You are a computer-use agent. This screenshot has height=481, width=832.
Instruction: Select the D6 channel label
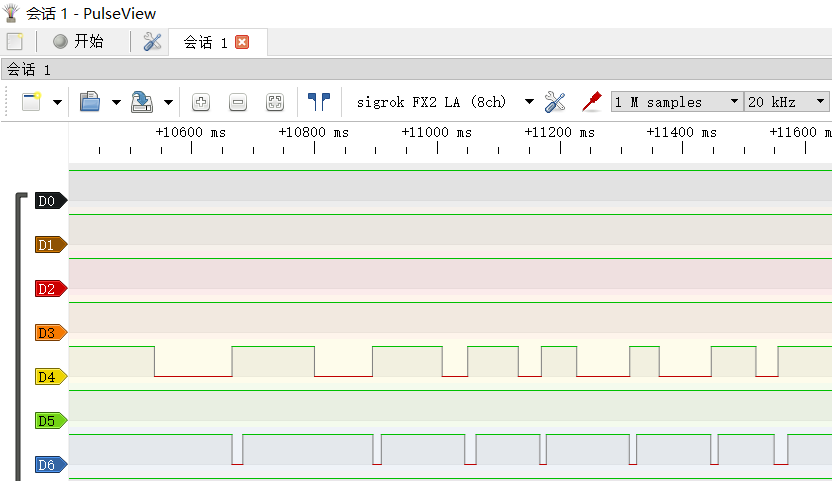[x=51, y=465]
